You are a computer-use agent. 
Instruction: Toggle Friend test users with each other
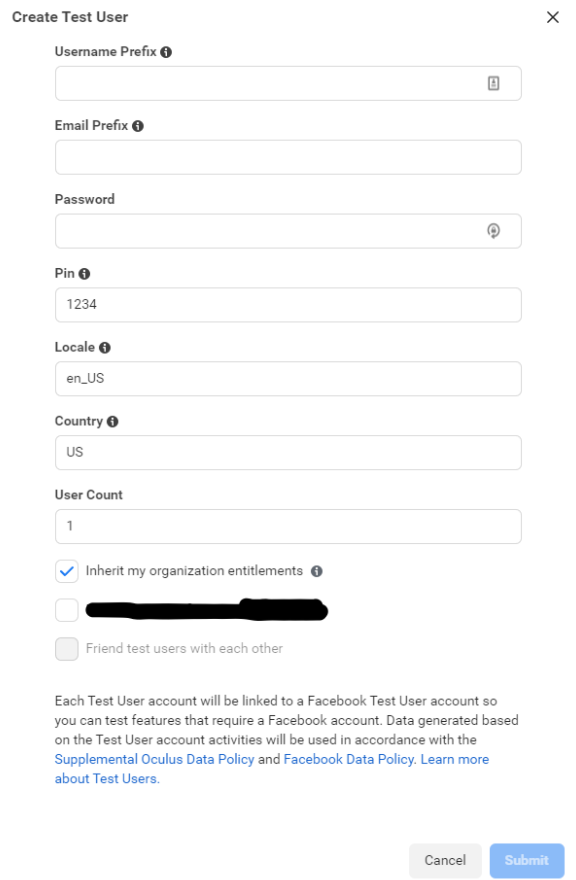point(67,649)
